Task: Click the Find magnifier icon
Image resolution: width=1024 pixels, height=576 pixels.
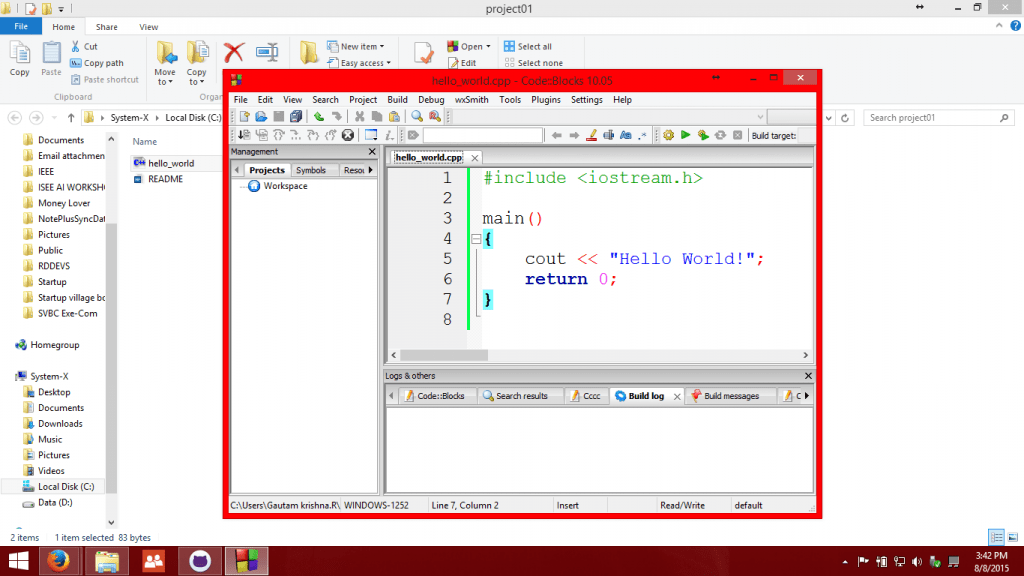Action: pos(417,117)
